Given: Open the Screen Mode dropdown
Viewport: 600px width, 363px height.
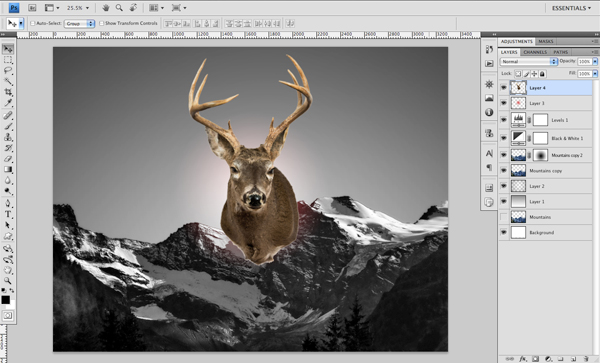Looking at the screenshot, I should [x=179, y=8].
